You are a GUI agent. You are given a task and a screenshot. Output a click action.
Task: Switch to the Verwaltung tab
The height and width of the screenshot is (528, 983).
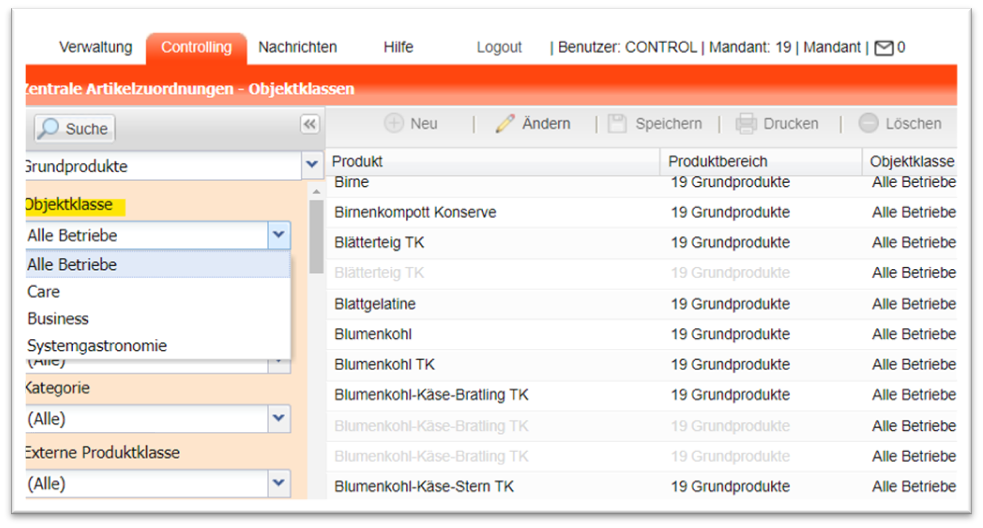(96, 47)
